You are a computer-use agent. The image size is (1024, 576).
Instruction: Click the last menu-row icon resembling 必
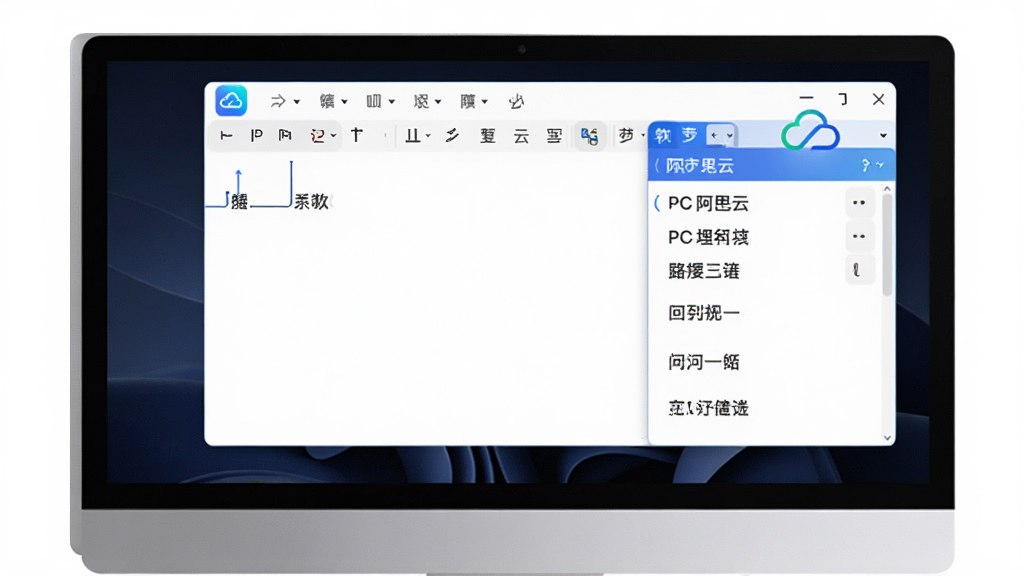tap(516, 101)
